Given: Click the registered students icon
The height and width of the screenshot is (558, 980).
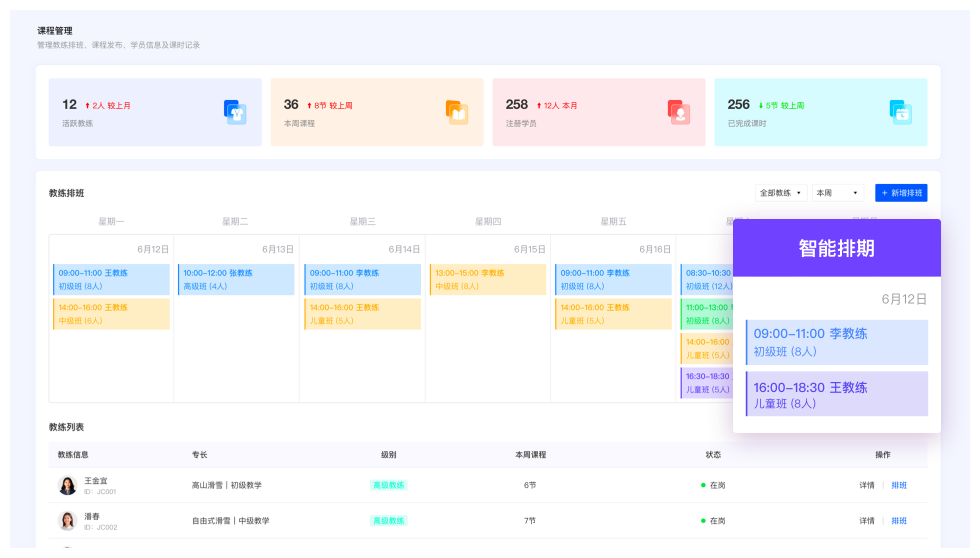Looking at the screenshot, I should [679, 112].
